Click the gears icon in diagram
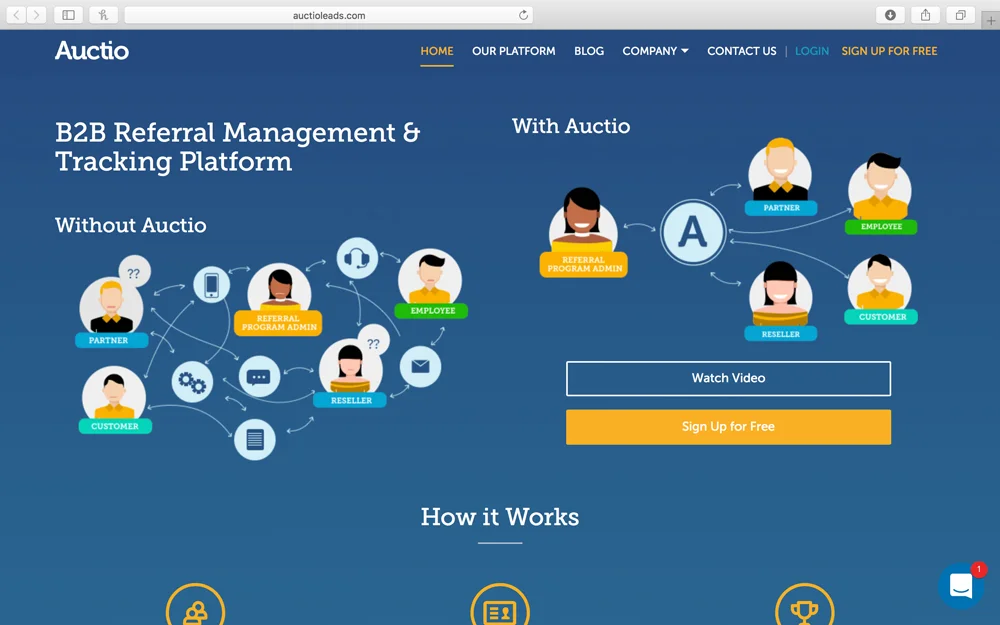The height and width of the screenshot is (625, 1000). point(192,382)
